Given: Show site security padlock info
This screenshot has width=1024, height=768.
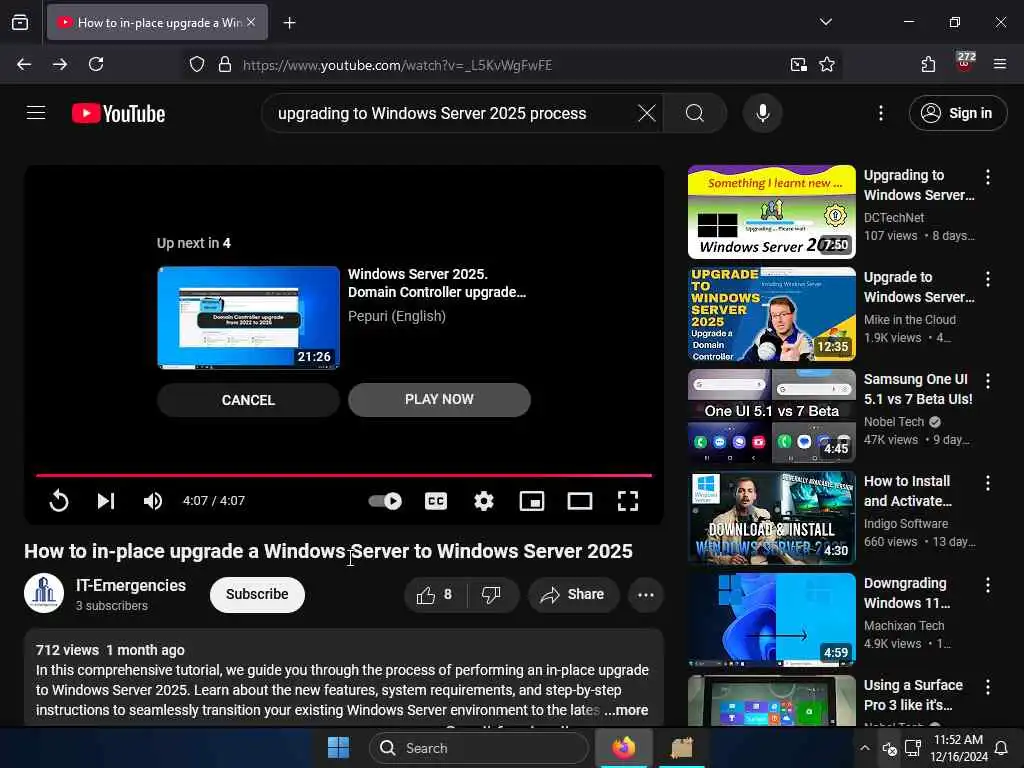Looking at the screenshot, I should 225,65.
